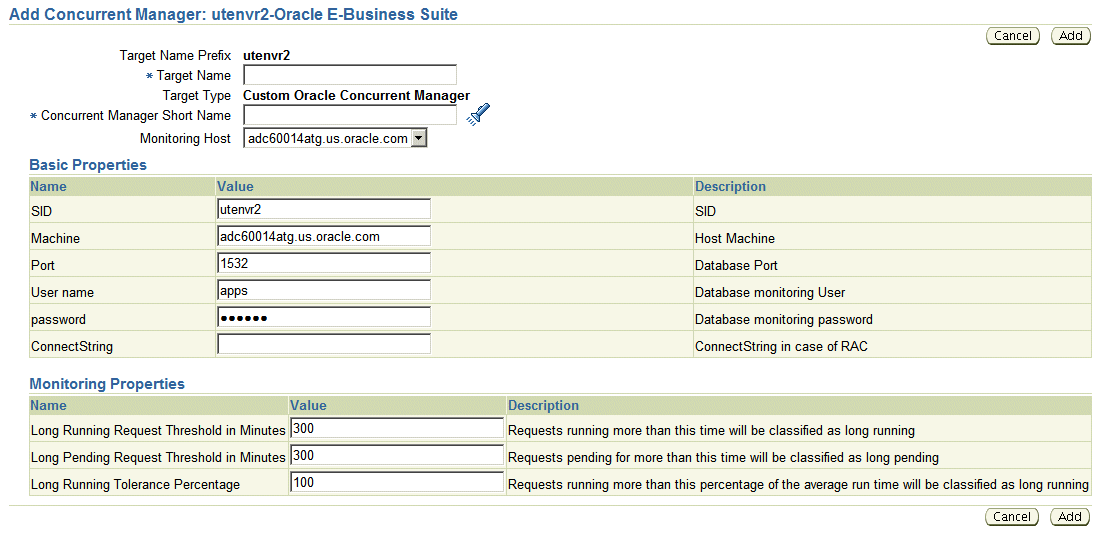Click the top Add button
The width and height of the screenshot is (1101, 534).
pos(1070,36)
